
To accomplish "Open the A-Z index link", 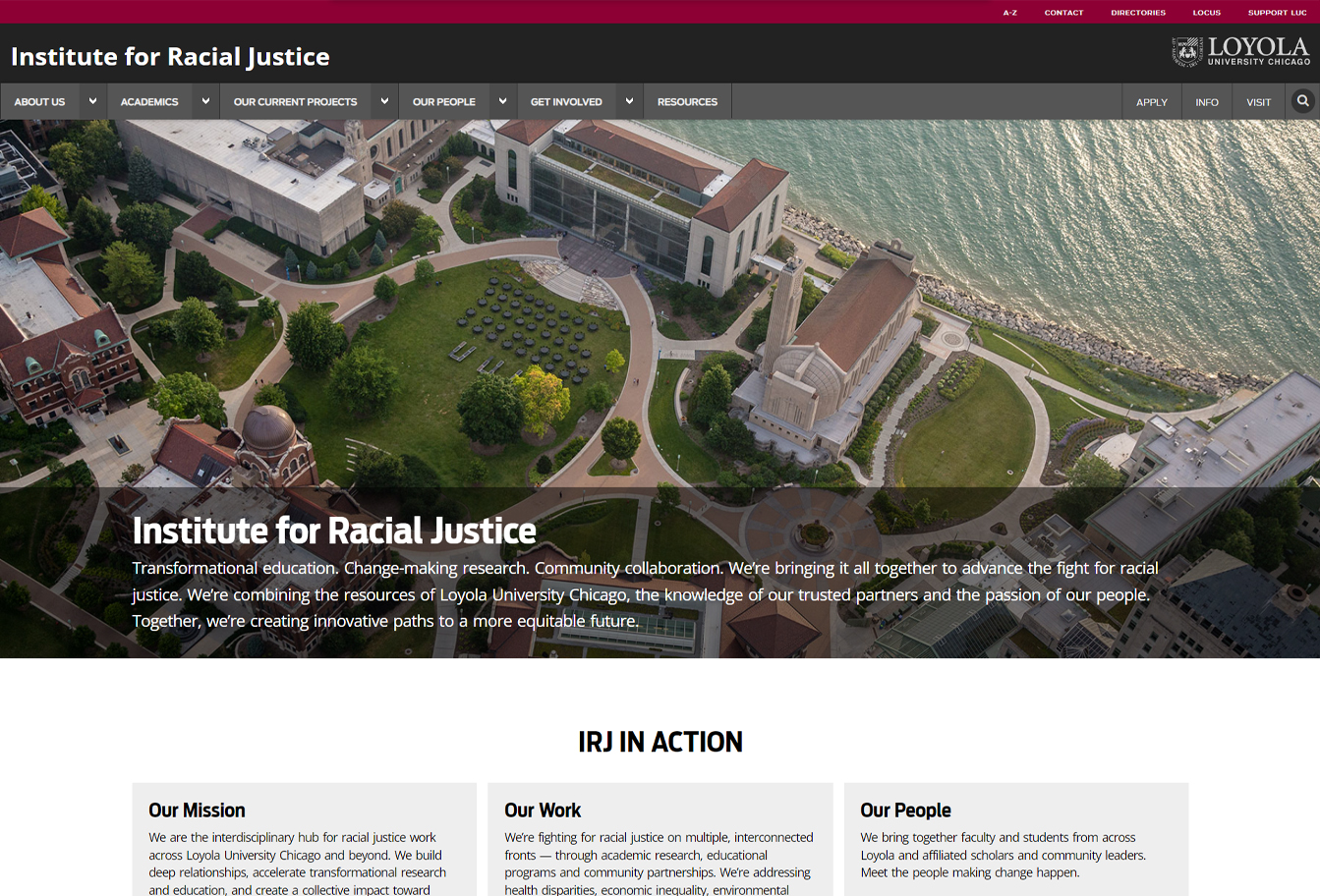I will [x=1009, y=13].
